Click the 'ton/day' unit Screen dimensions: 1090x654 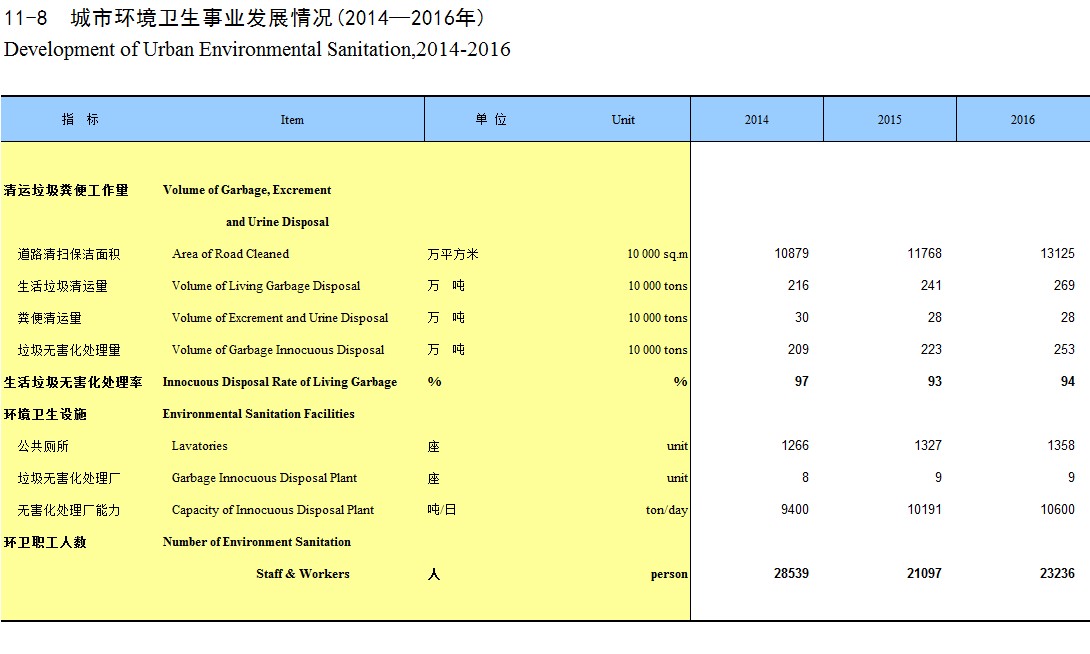coord(667,509)
